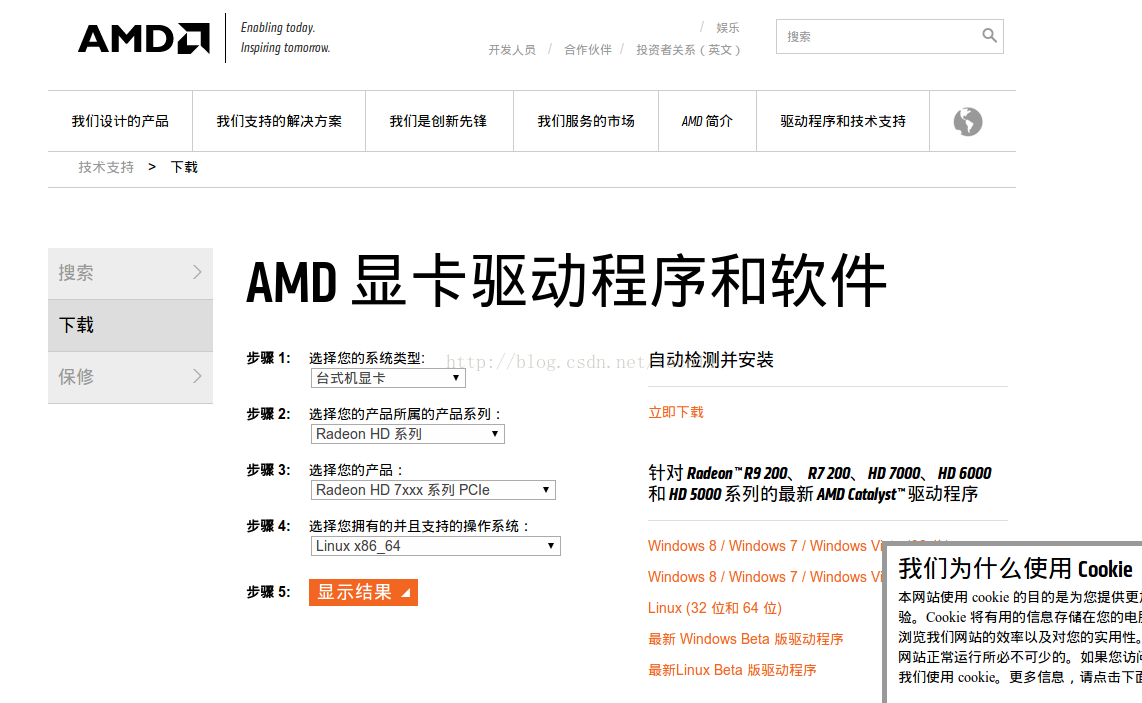The width and height of the screenshot is (1142, 703).
Task: Go to 技术支持 breadcrumb
Action: [106, 168]
